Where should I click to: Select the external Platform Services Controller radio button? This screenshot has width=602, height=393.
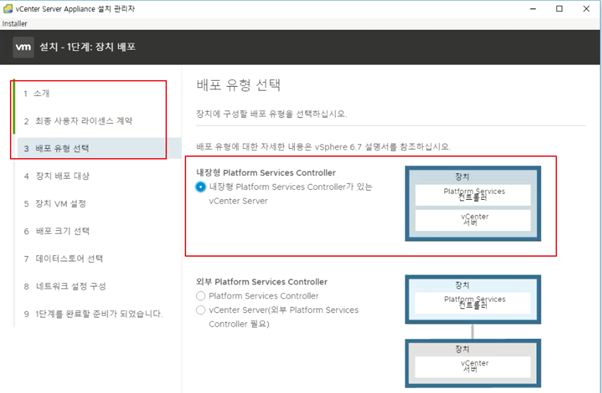click(x=200, y=296)
